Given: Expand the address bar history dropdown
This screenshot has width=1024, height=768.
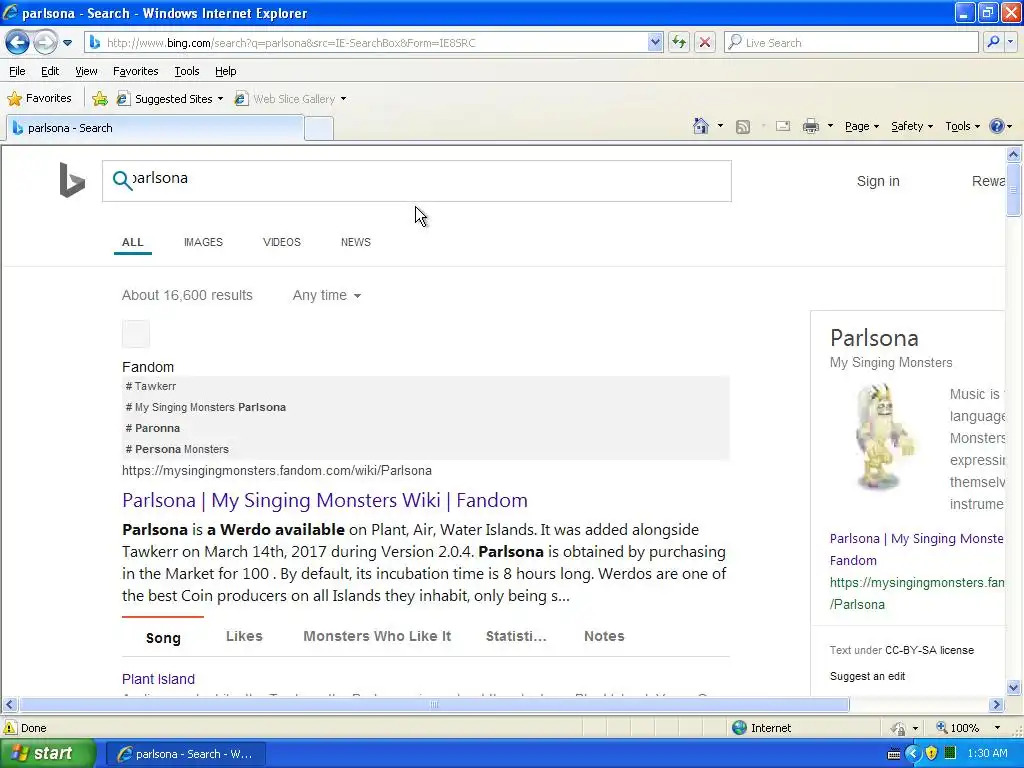Looking at the screenshot, I should pos(655,42).
